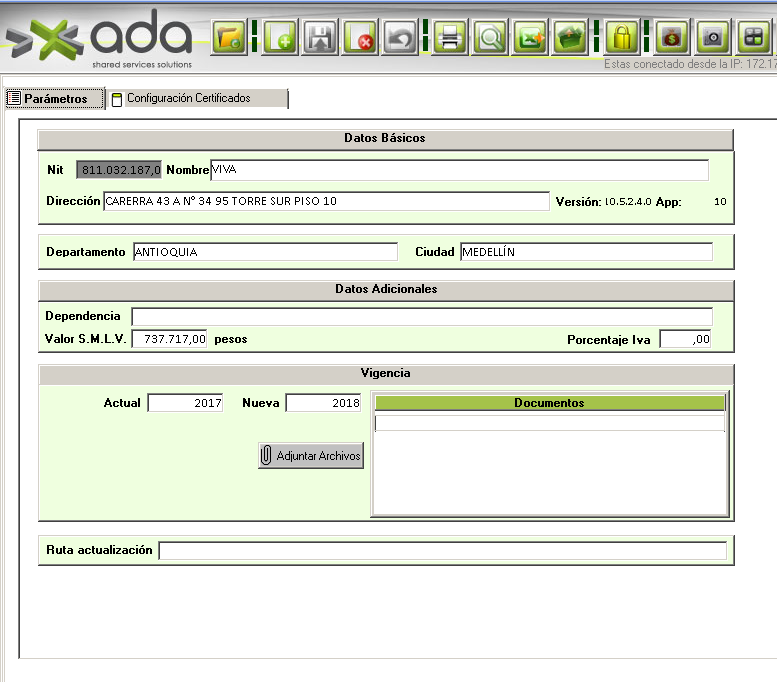Export using the Excel icon

click(531, 38)
